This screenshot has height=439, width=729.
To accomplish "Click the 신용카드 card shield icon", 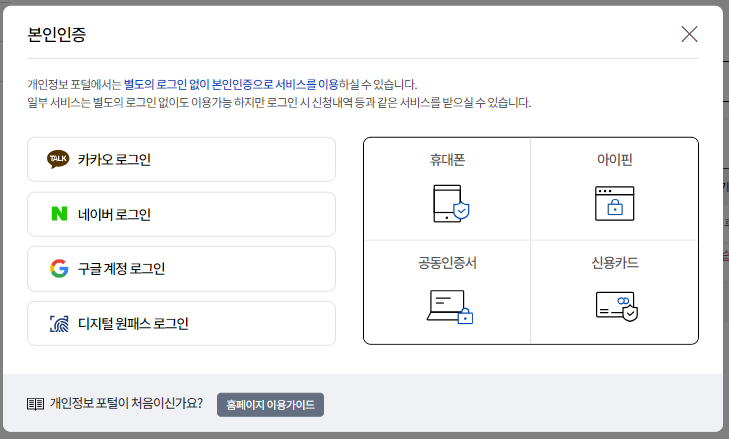I will pos(616,306).
